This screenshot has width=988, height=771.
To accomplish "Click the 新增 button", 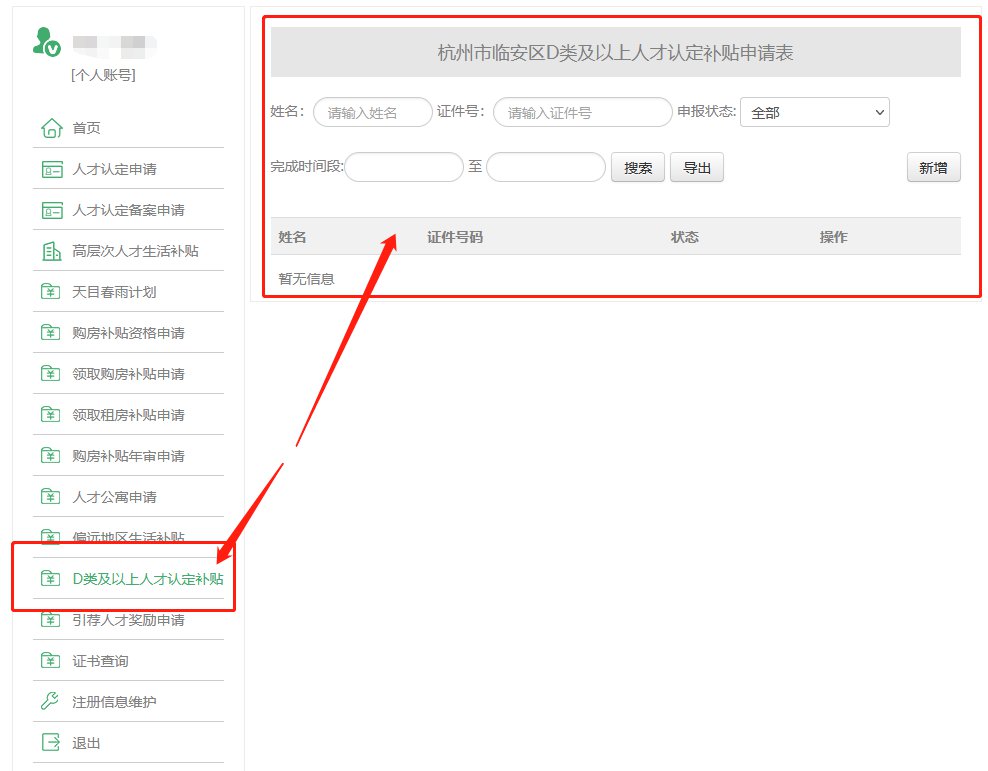I will [x=933, y=168].
